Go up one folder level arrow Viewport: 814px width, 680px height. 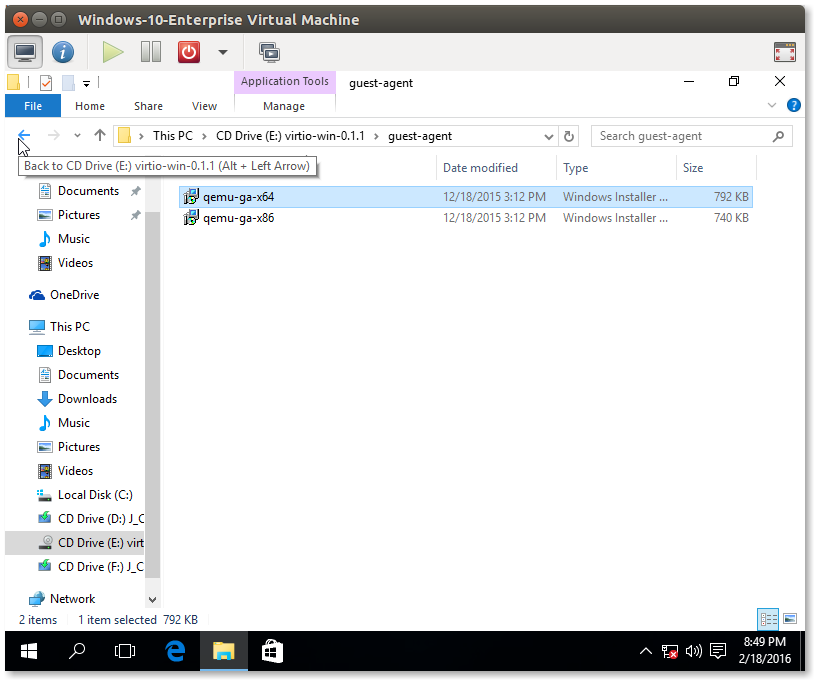[100, 135]
